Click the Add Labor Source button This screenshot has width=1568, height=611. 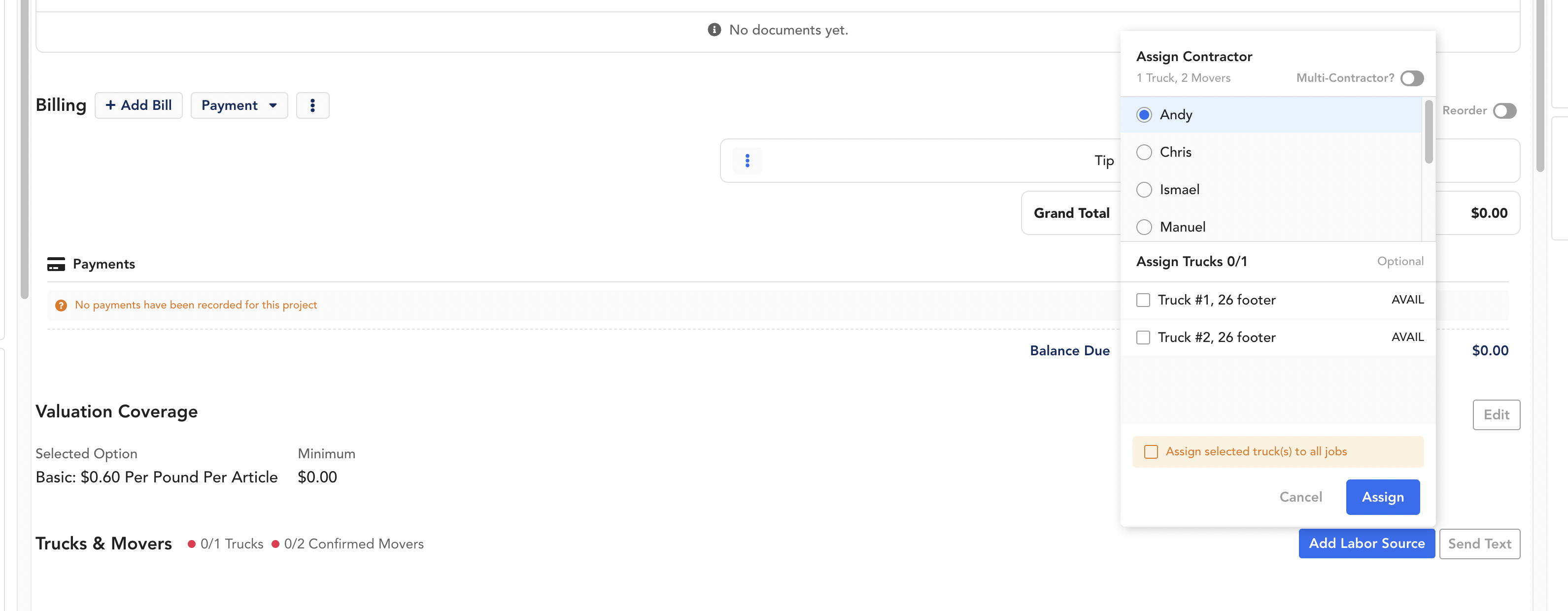coord(1367,543)
